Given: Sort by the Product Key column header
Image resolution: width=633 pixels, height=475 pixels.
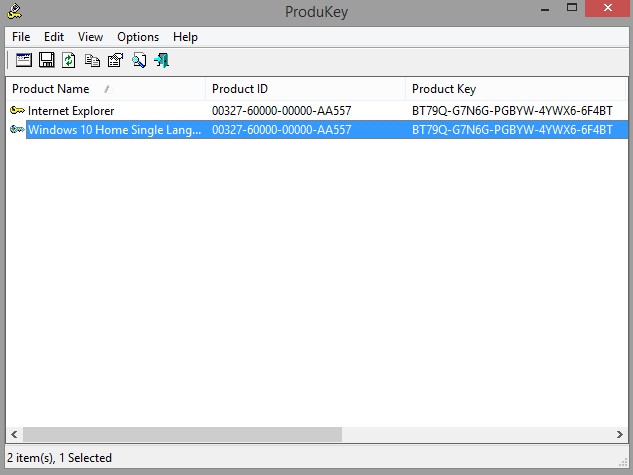Looking at the screenshot, I should (x=516, y=89).
